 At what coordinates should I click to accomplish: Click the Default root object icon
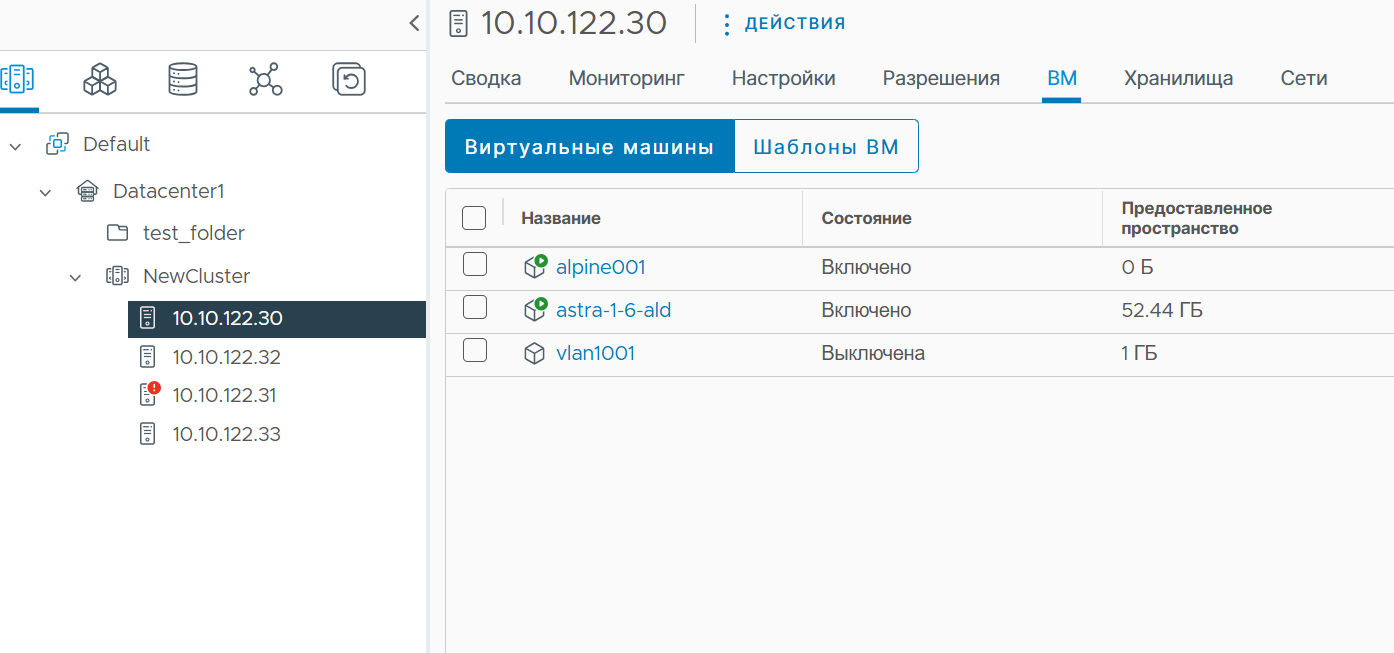(x=57, y=144)
